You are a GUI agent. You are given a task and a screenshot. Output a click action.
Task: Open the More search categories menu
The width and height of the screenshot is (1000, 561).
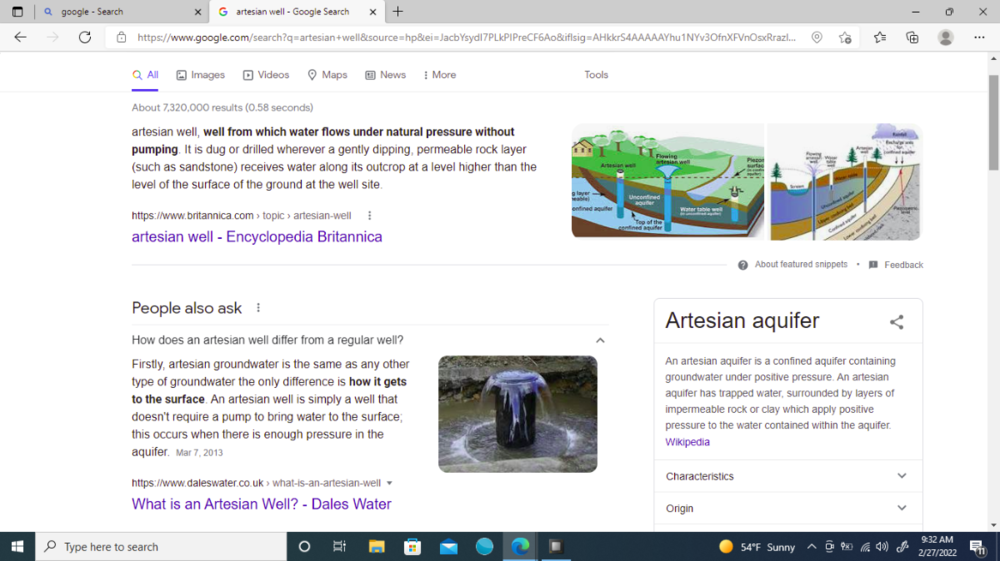[x=440, y=75]
